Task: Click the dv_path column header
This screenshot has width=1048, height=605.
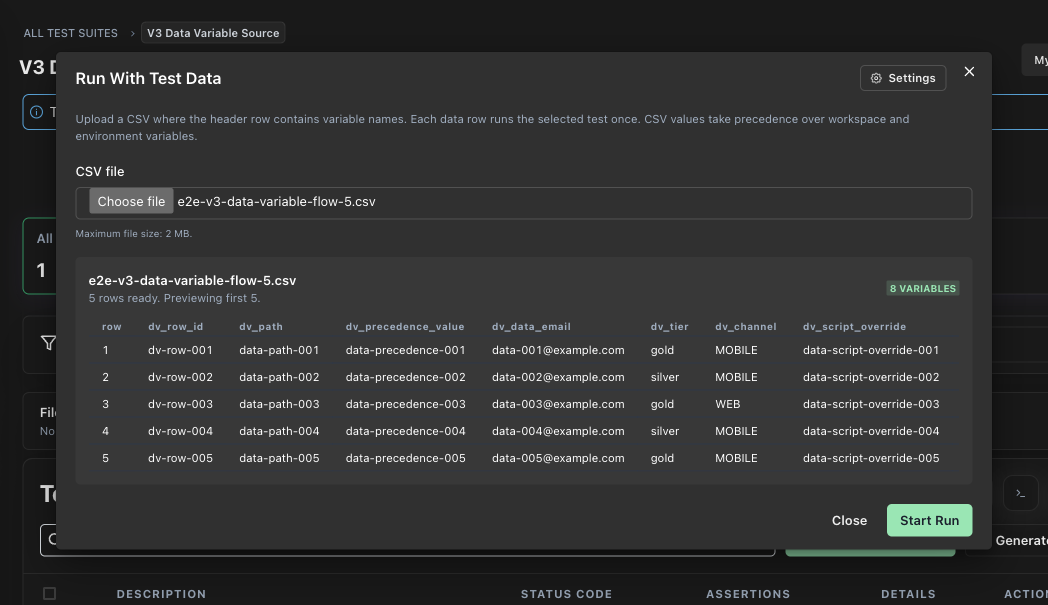Action: coord(261,326)
